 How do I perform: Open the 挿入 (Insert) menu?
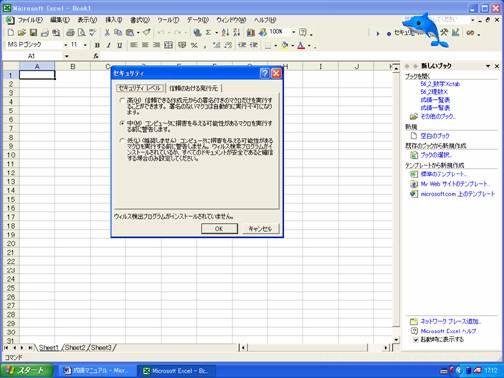pyautogui.click(x=114, y=20)
